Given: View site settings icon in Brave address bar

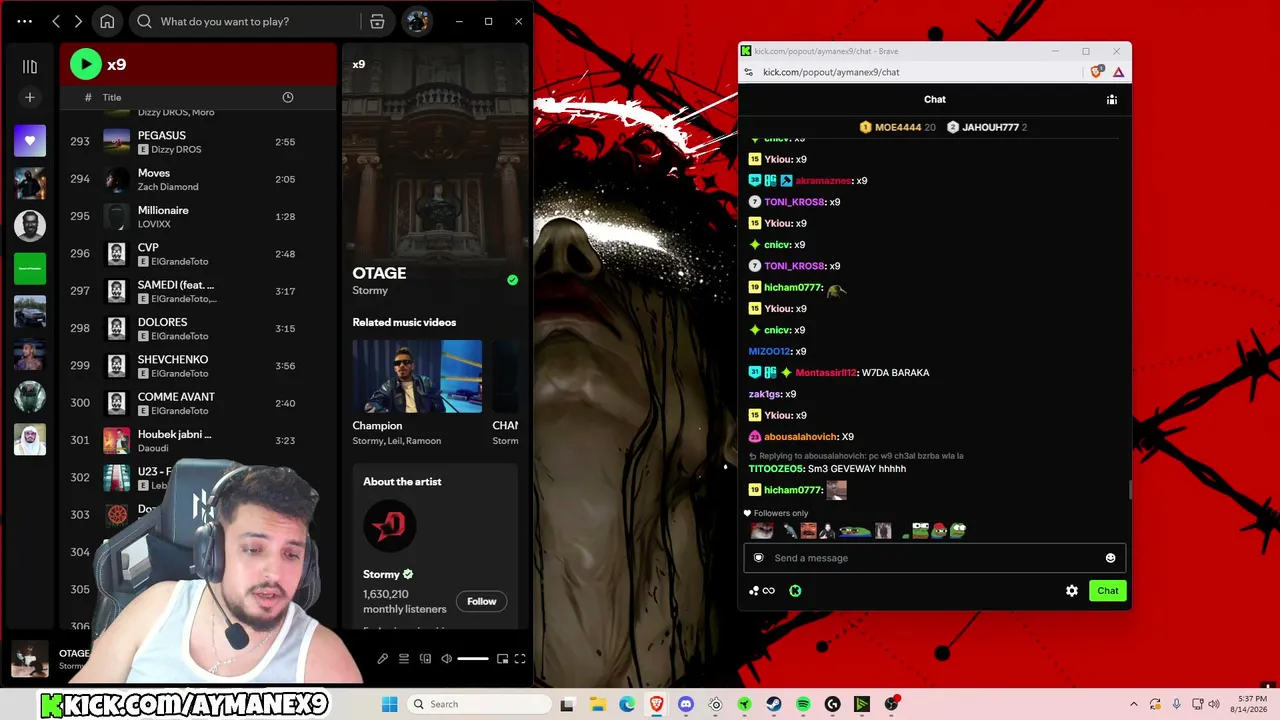Looking at the screenshot, I should point(749,72).
